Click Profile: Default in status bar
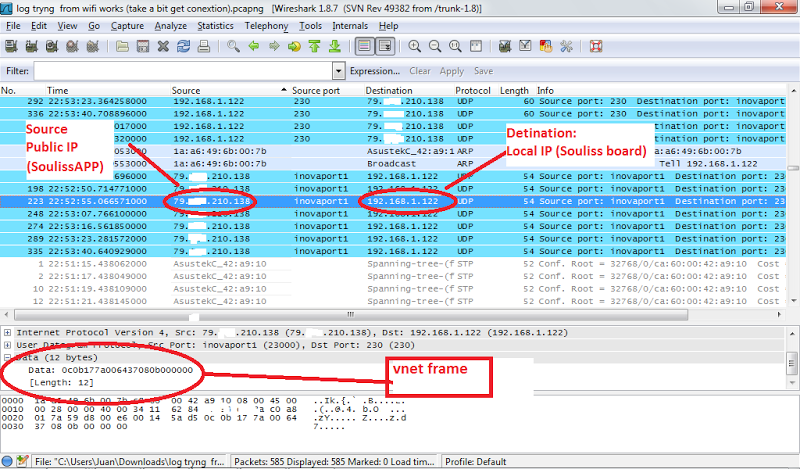800x469 pixels. click(x=476, y=462)
